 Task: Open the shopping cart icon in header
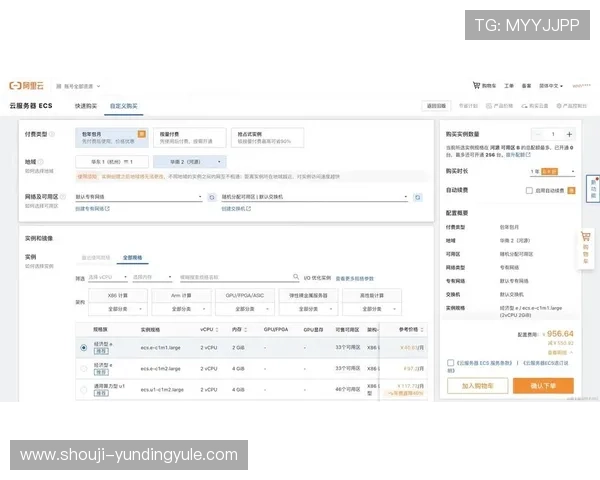pyautogui.click(x=476, y=85)
